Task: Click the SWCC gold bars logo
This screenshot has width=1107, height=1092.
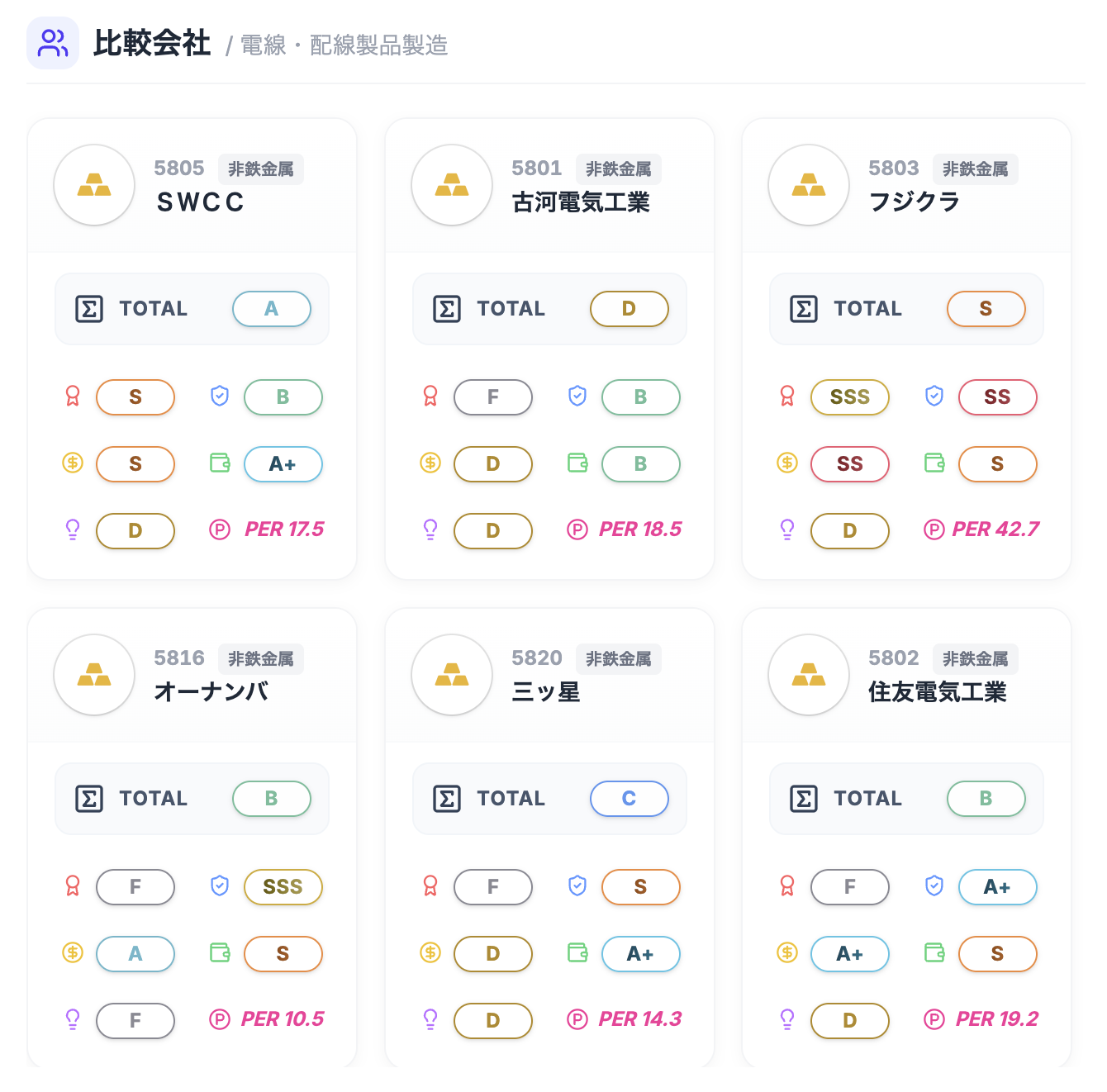Action: (x=94, y=185)
